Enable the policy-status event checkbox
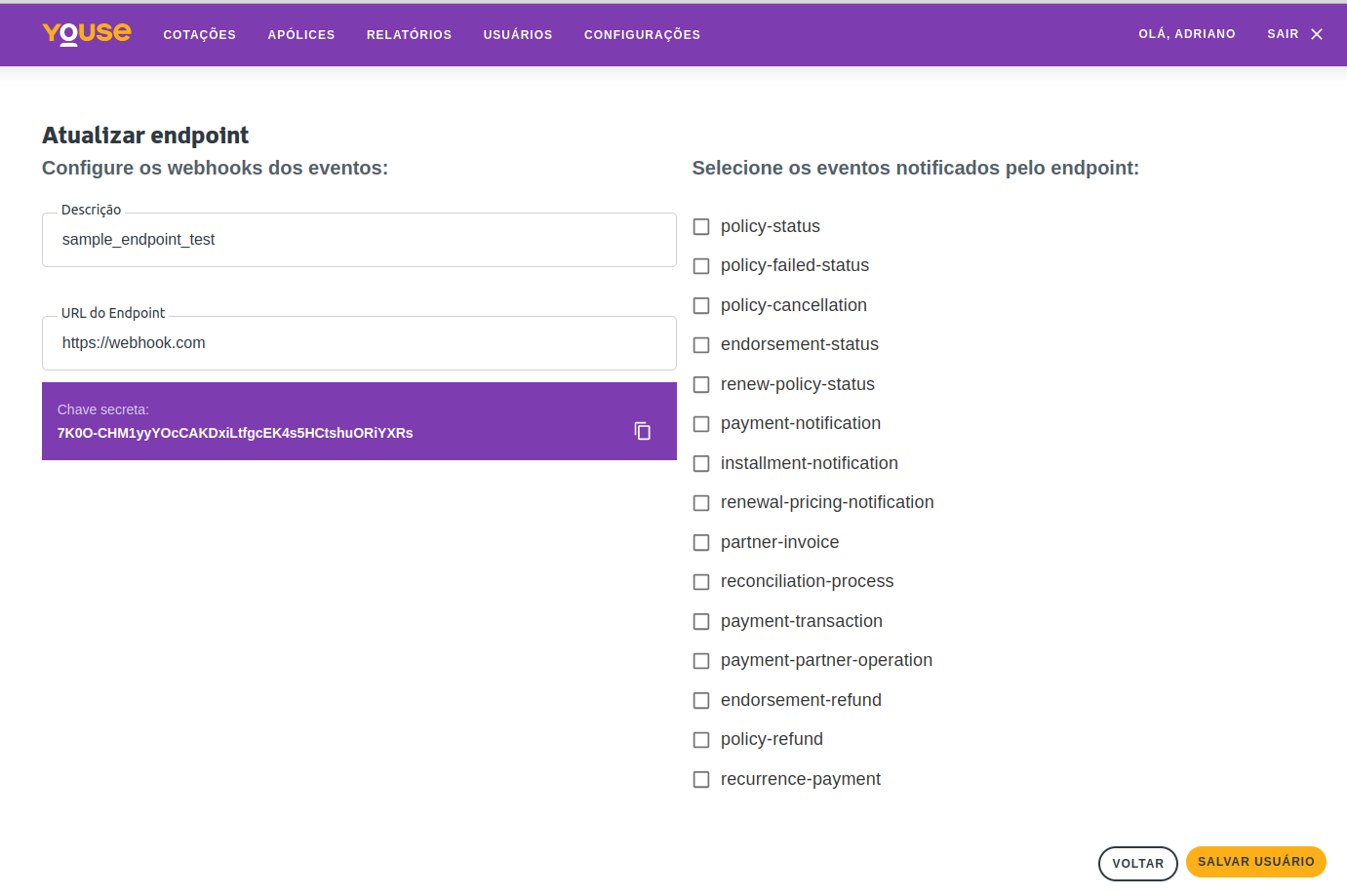Viewport: 1347px width, 896px height. 701,227
